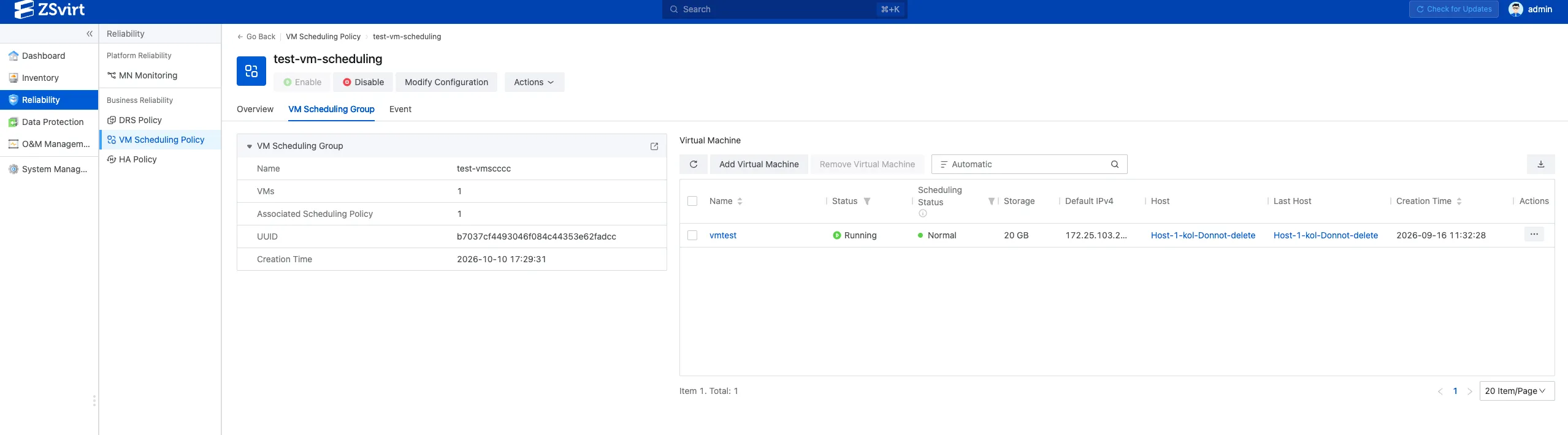Screen dimensions: 1568x435
Task: Click the UUID value b7037cf4493046f084c44353e62fadcc
Action: coord(537,236)
